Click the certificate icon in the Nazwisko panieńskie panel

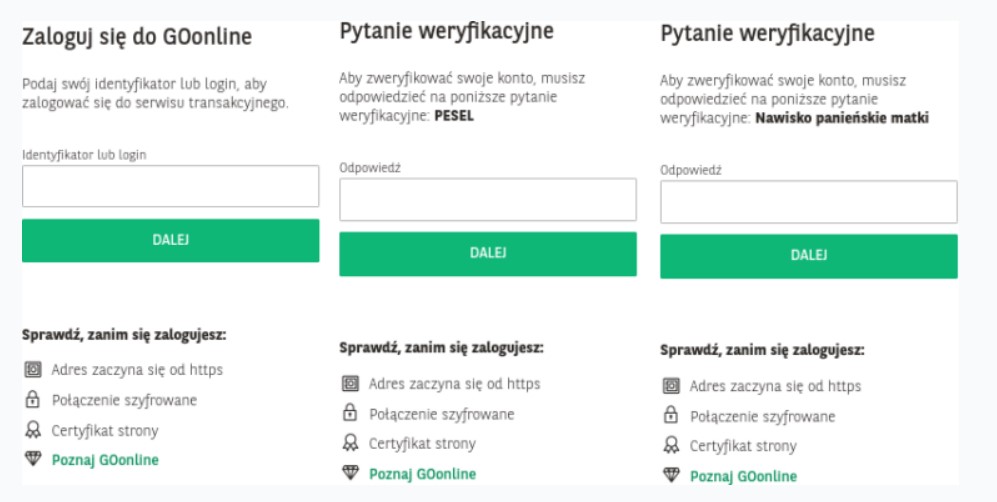[671, 445]
